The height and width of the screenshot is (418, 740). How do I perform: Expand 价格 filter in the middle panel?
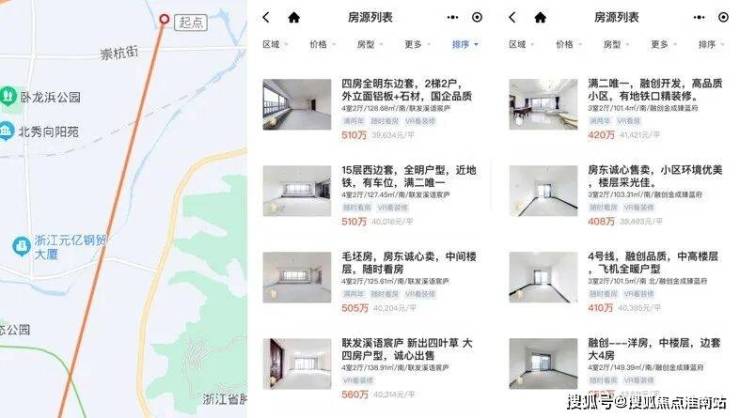322,44
